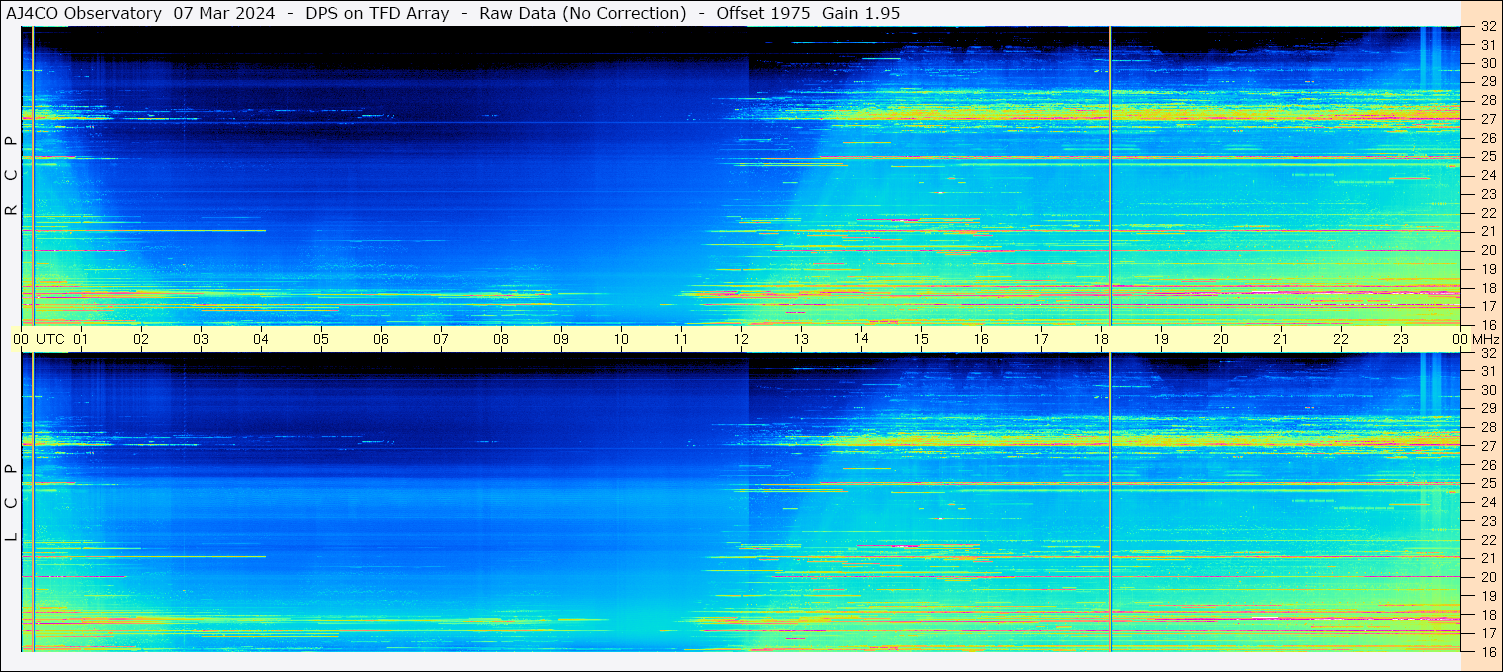Click hour "23" on the time axis
Screen dimensions: 1503x672
click(1401, 339)
